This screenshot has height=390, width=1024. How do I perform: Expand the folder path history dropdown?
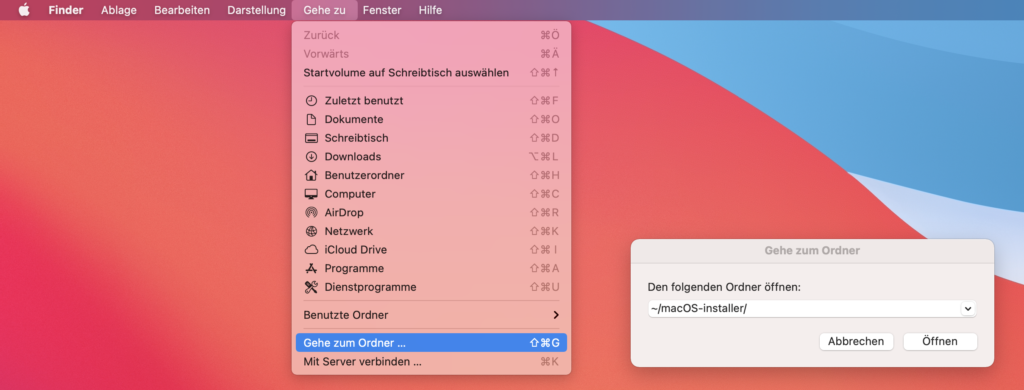coord(968,308)
